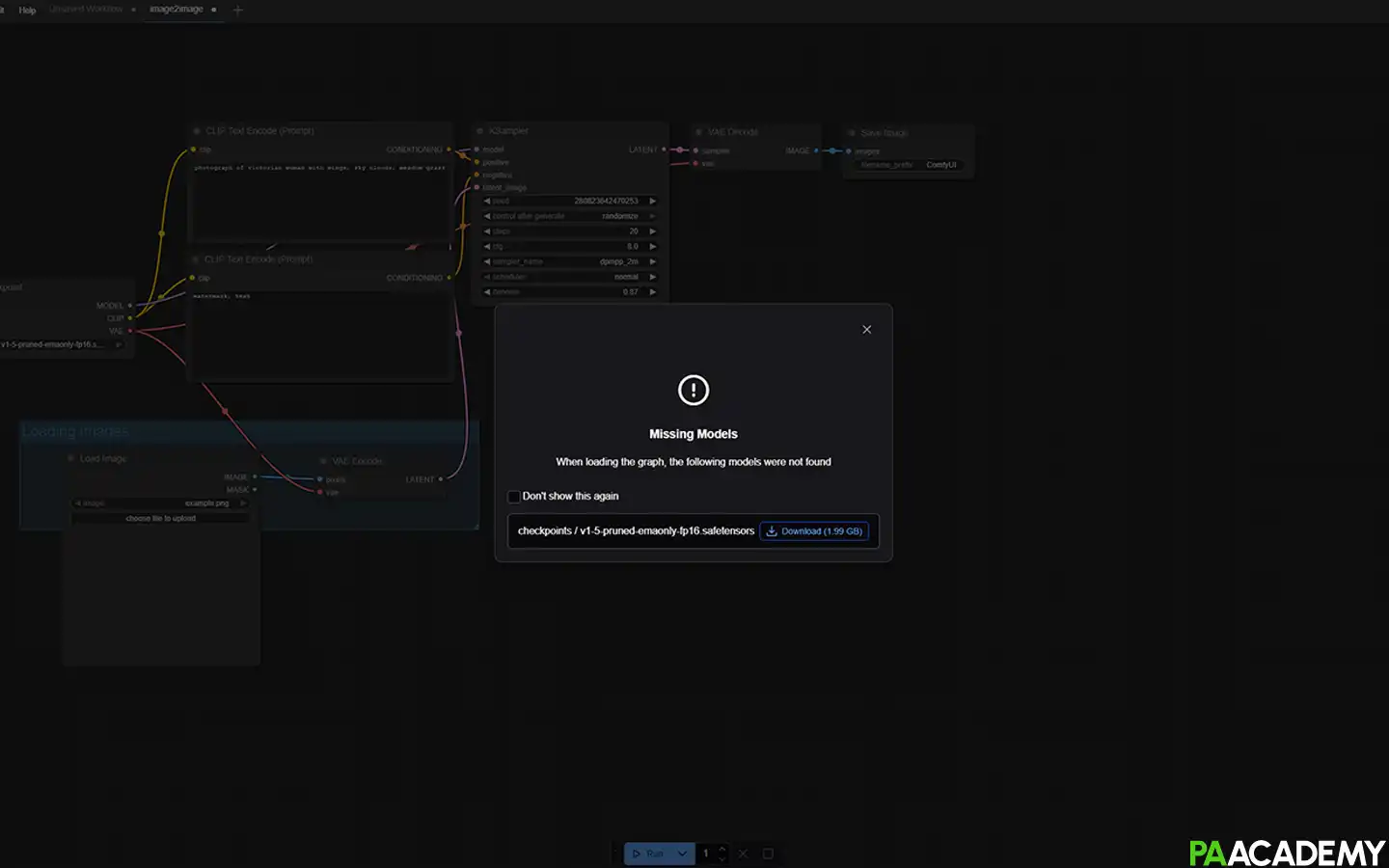The height and width of the screenshot is (868, 1389).
Task: Click the batch count number field
Action: pyautogui.click(x=707, y=854)
